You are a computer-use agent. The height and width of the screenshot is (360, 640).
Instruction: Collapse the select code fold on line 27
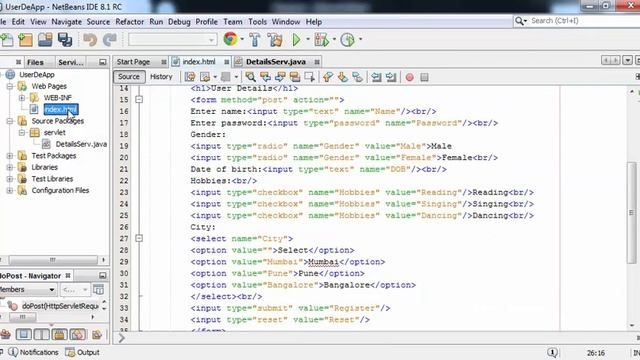(x=139, y=238)
